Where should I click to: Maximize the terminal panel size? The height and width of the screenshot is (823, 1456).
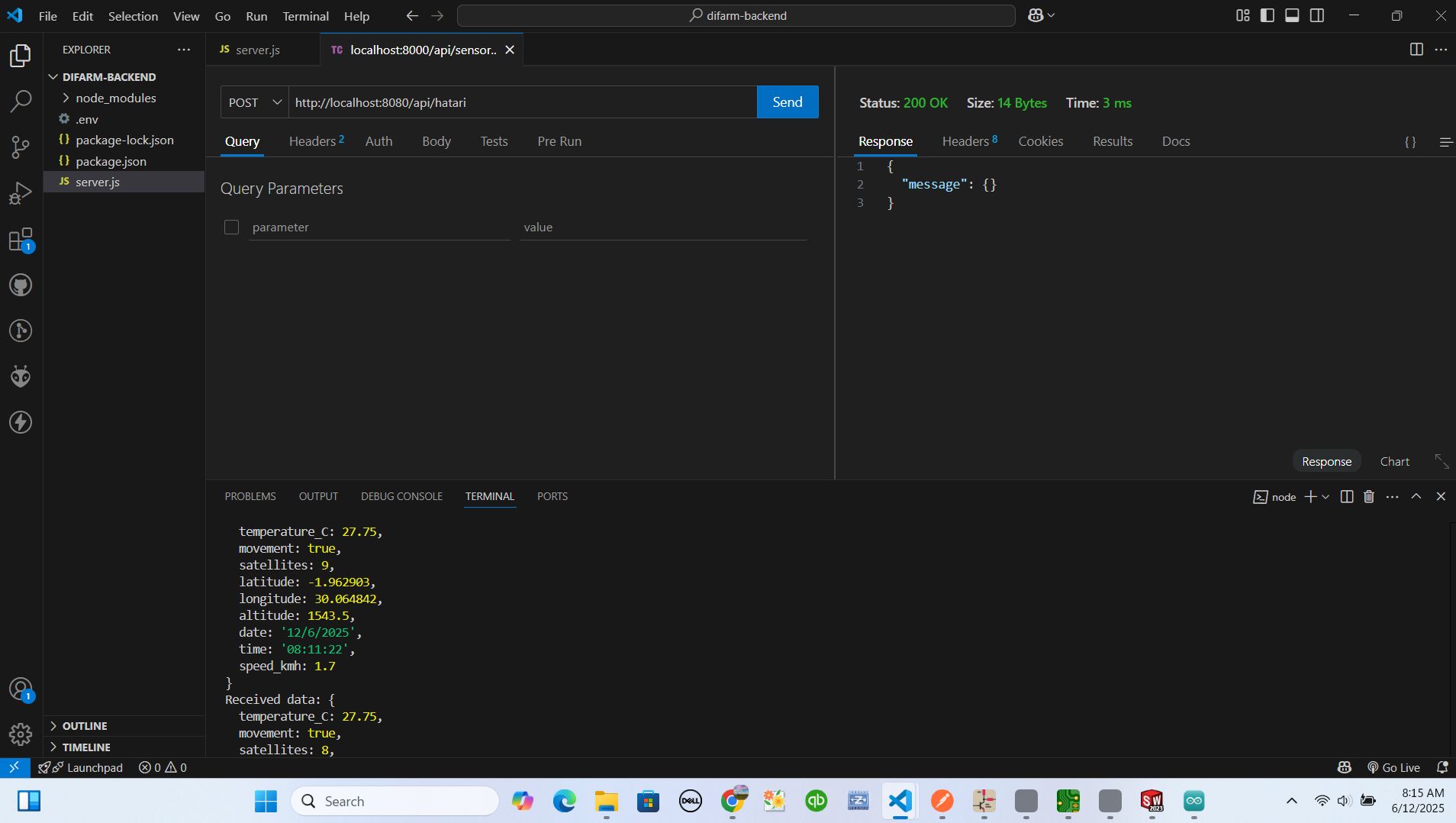point(1416,496)
